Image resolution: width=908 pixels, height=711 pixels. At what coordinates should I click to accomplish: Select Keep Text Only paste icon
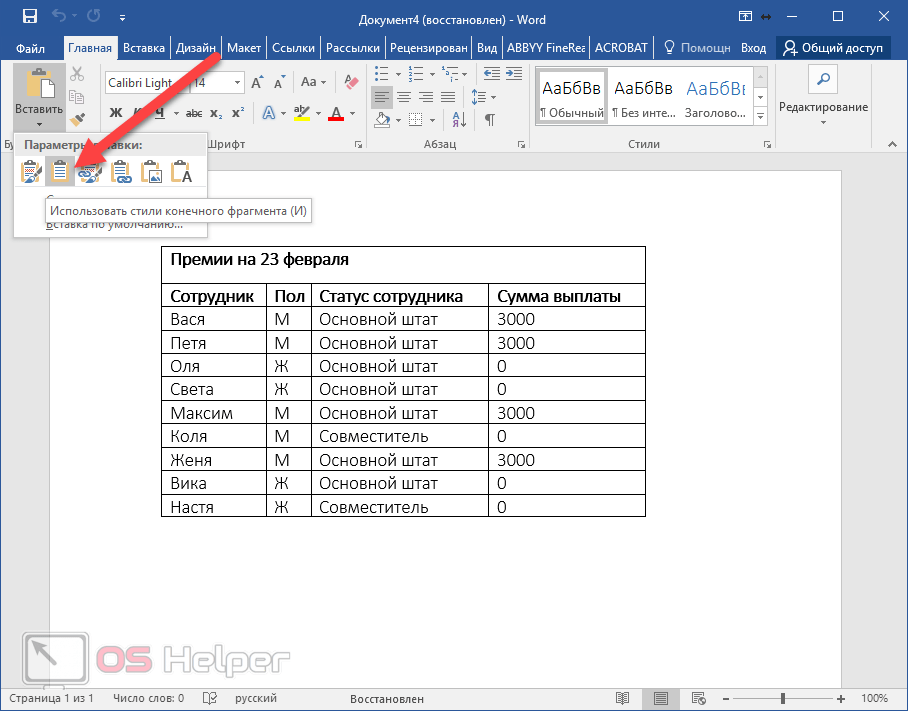tap(181, 172)
